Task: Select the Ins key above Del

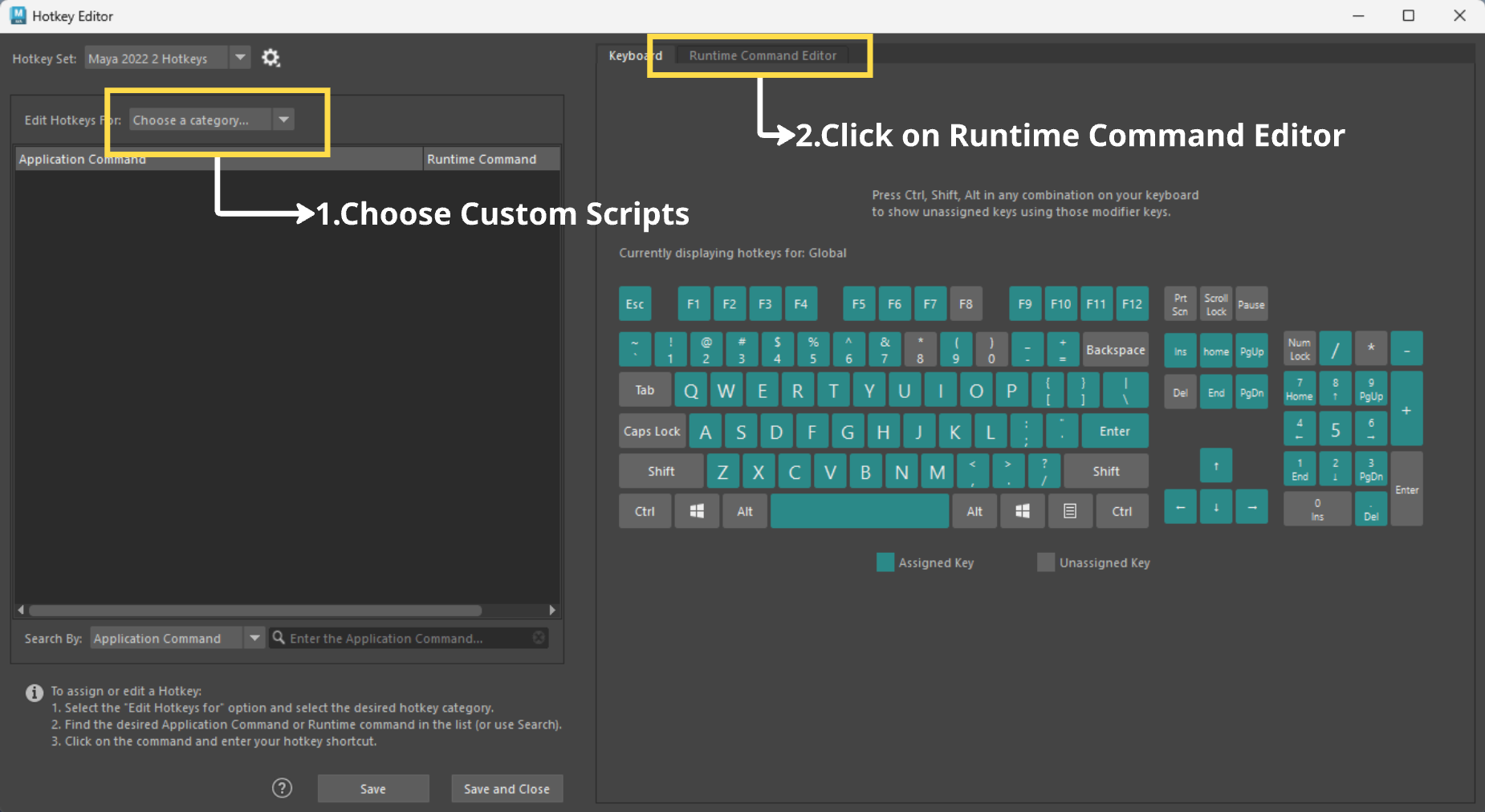Action: (x=1180, y=351)
